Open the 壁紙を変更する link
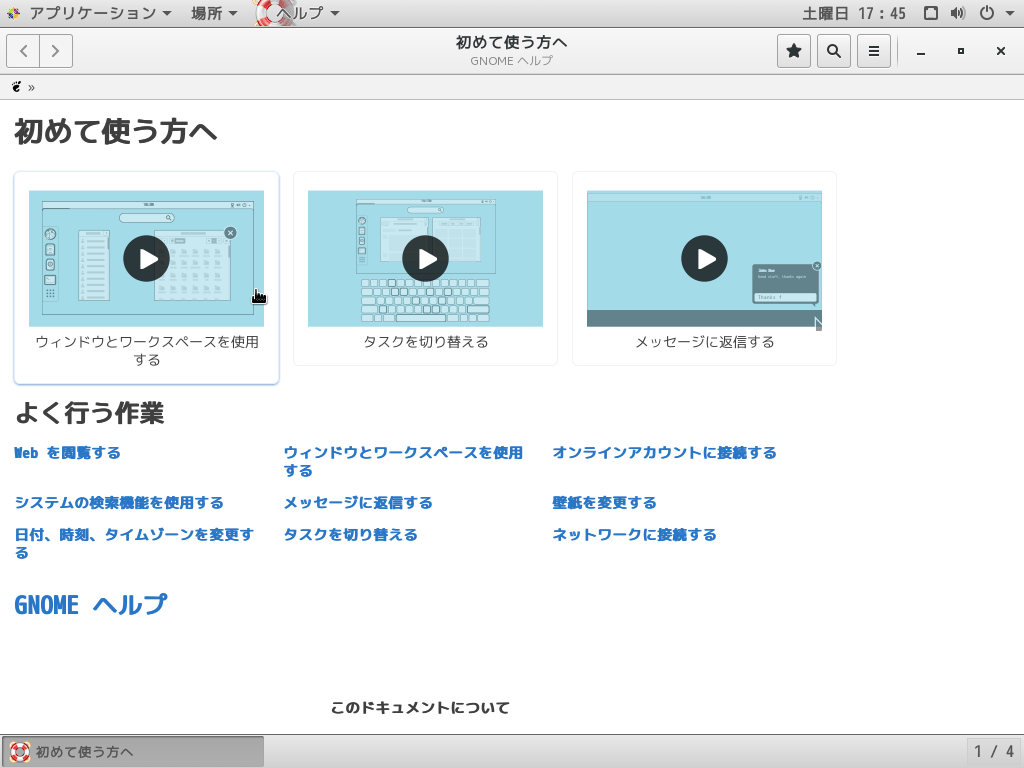The height and width of the screenshot is (768, 1024). click(604, 503)
